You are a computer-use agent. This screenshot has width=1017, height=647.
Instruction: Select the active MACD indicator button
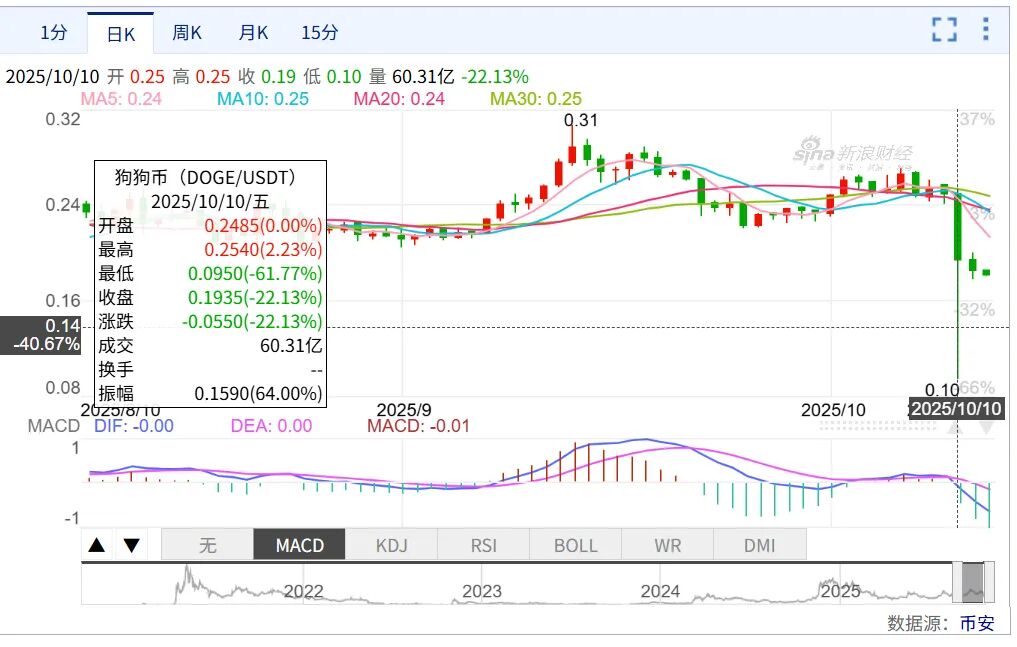pos(299,545)
